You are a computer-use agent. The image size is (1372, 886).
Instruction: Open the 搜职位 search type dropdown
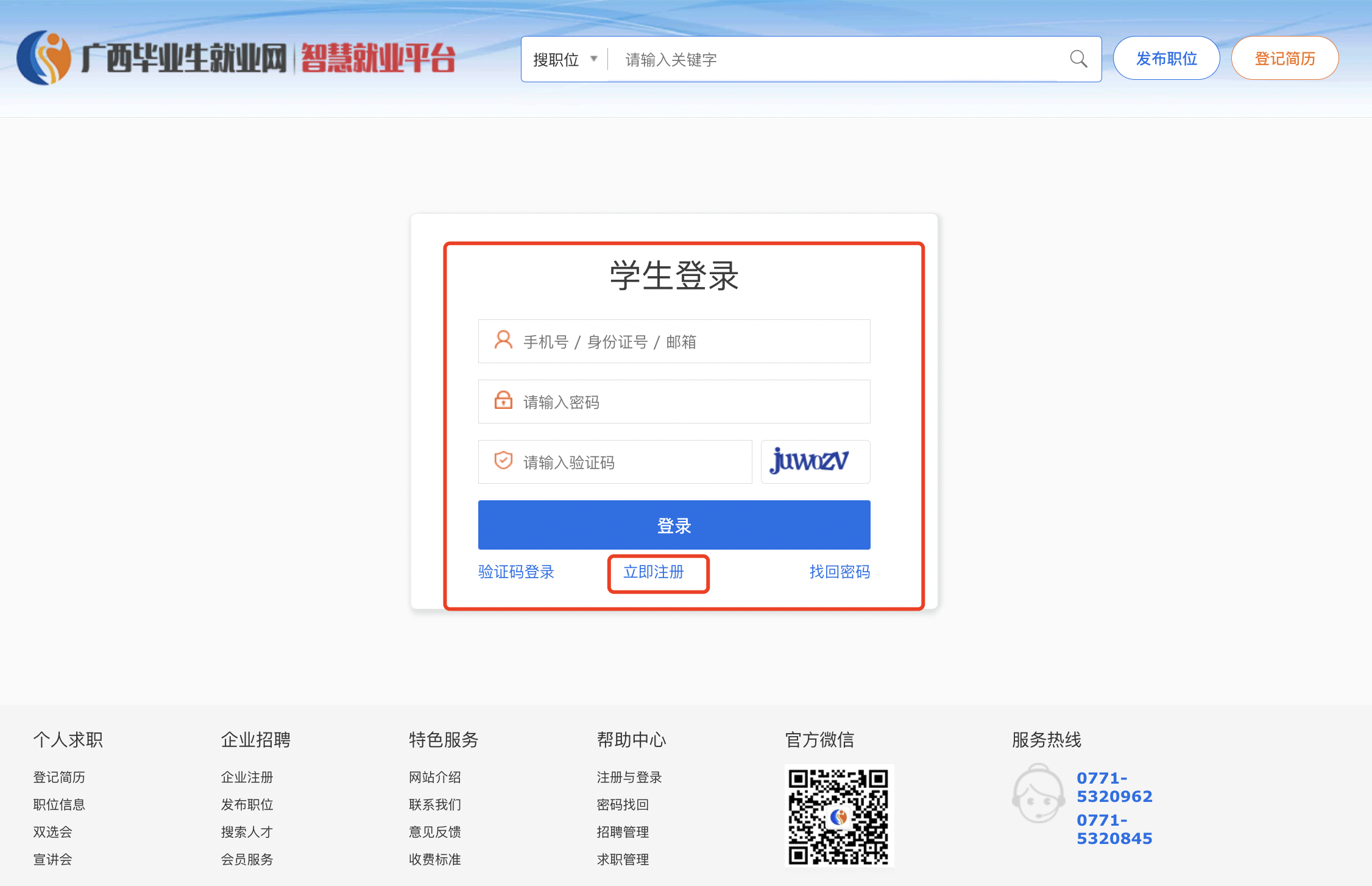click(556, 59)
